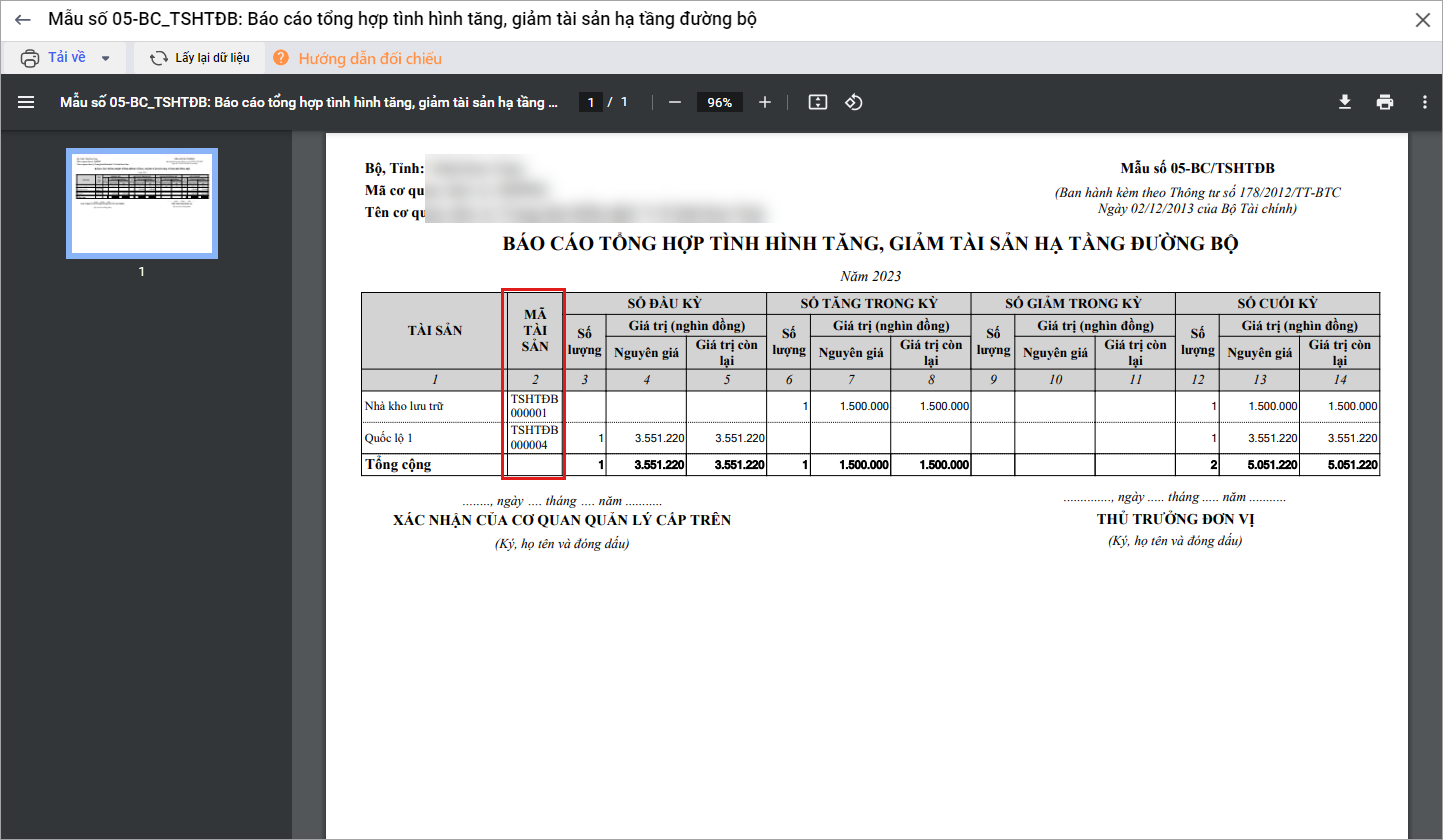Rotate the document counterclockwise
The width and height of the screenshot is (1443, 840).
[x=853, y=102]
